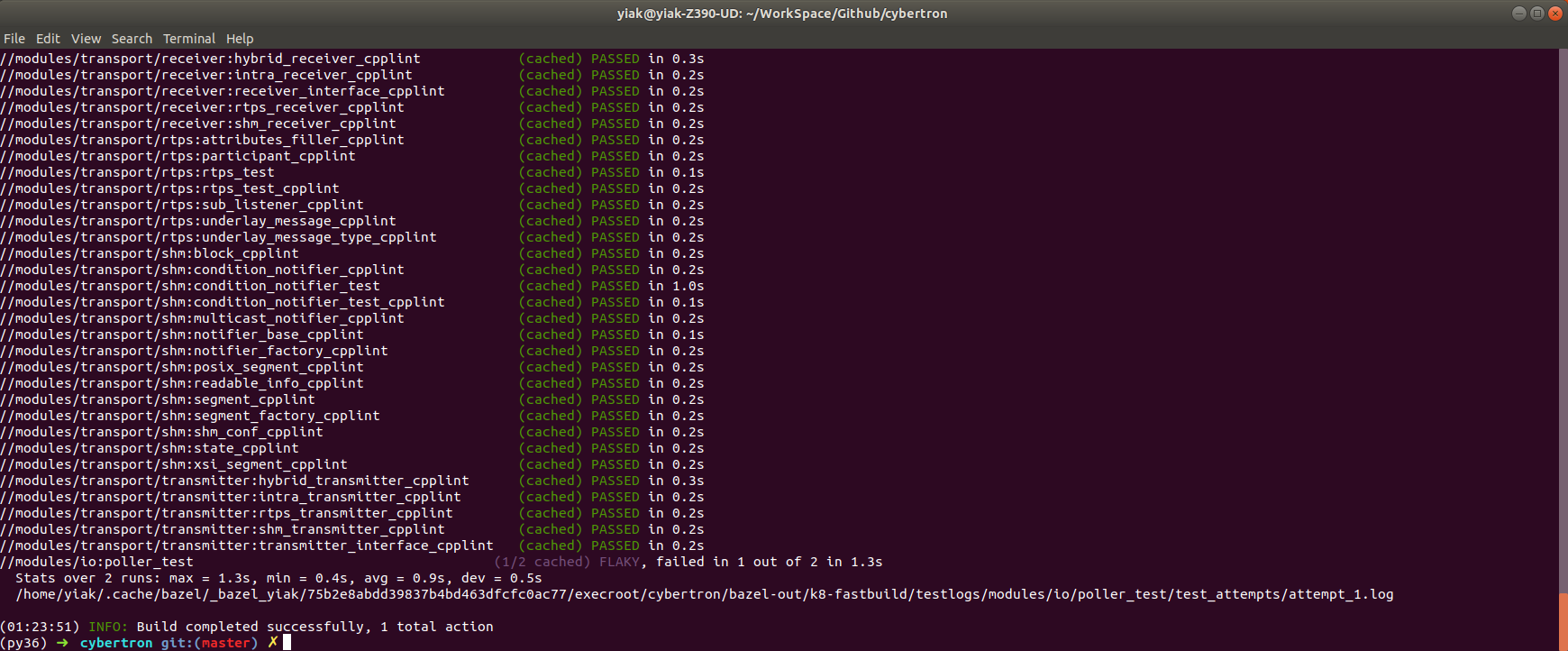Maximize the terminal window
This screenshot has height=651, width=1568.
click(x=1537, y=13)
